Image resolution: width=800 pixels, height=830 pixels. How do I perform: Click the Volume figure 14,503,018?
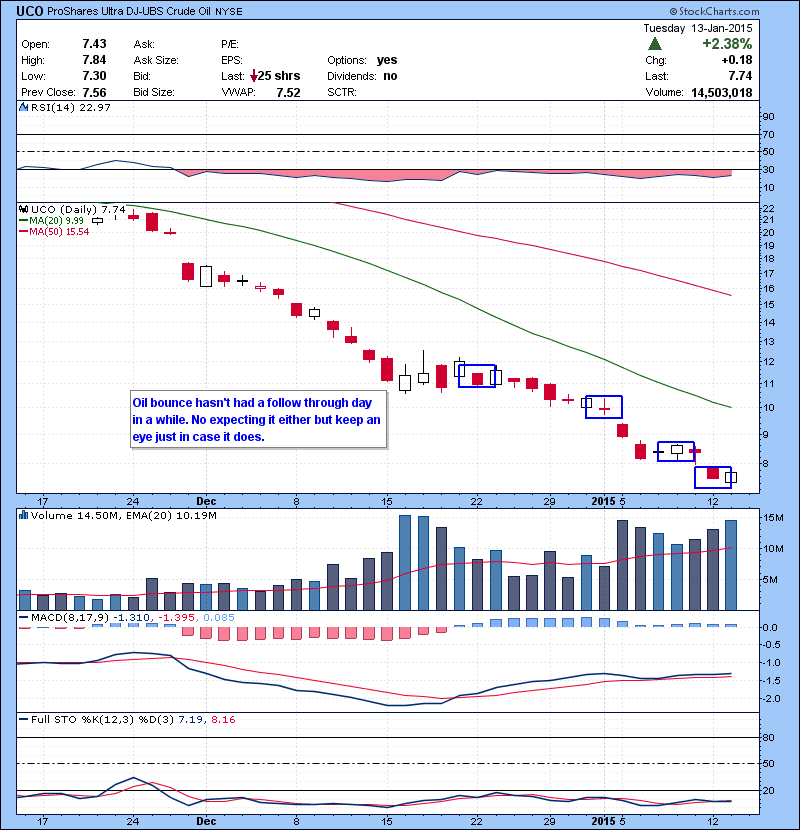tap(722, 93)
